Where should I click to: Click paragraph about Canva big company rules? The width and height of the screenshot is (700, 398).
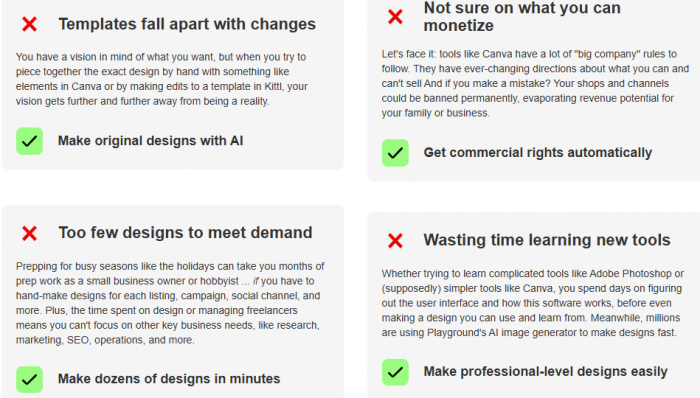click(x=535, y=83)
